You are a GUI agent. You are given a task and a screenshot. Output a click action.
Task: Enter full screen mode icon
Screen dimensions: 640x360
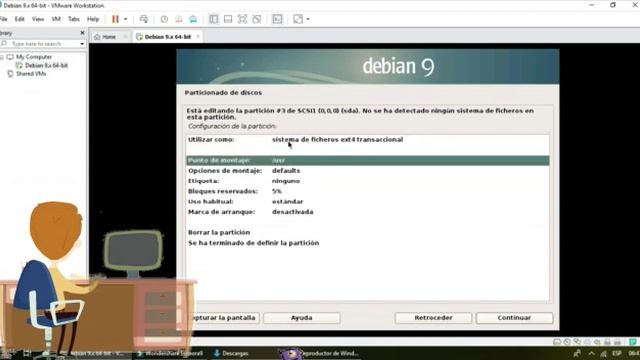pos(242,19)
